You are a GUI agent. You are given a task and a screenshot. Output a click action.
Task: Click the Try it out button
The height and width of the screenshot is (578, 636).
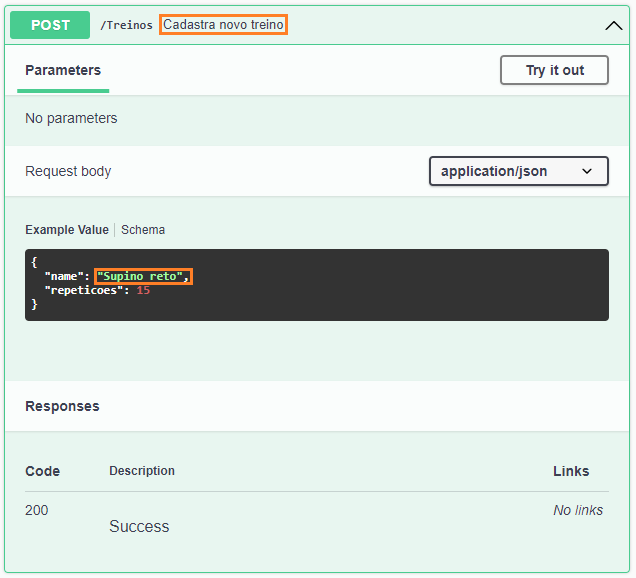pos(554,70)
